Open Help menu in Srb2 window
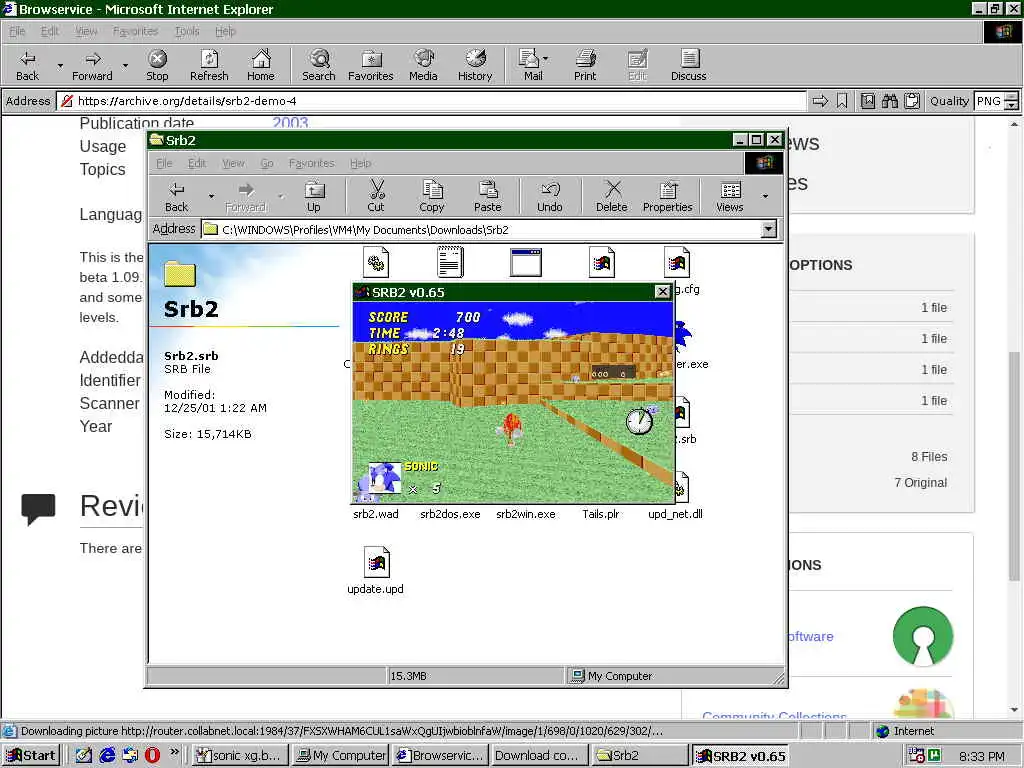This screenshot has width=1024, height=768. pyautogui.click(x=360, y=163)
